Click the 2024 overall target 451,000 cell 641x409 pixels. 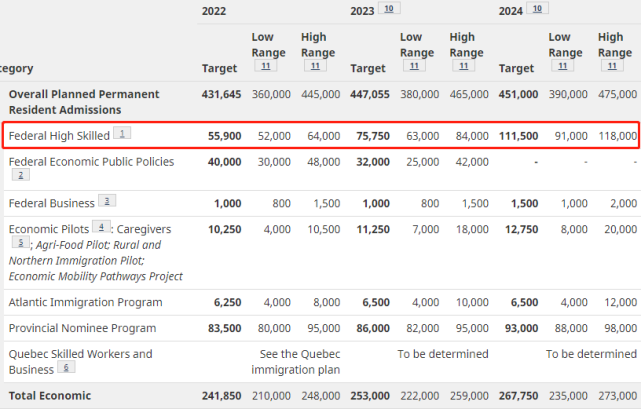point(518,94)
